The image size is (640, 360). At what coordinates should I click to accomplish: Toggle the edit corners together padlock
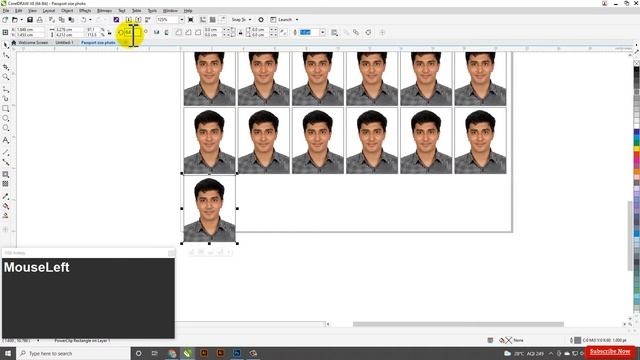click(240, 32)
